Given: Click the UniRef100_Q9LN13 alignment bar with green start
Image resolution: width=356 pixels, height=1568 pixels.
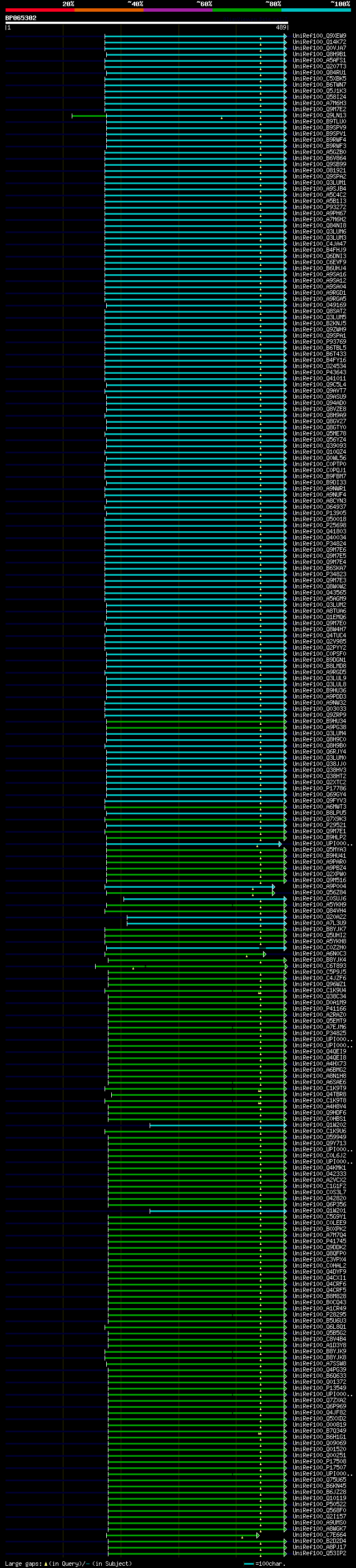Looking at the screenshot, I should point(179,116).
